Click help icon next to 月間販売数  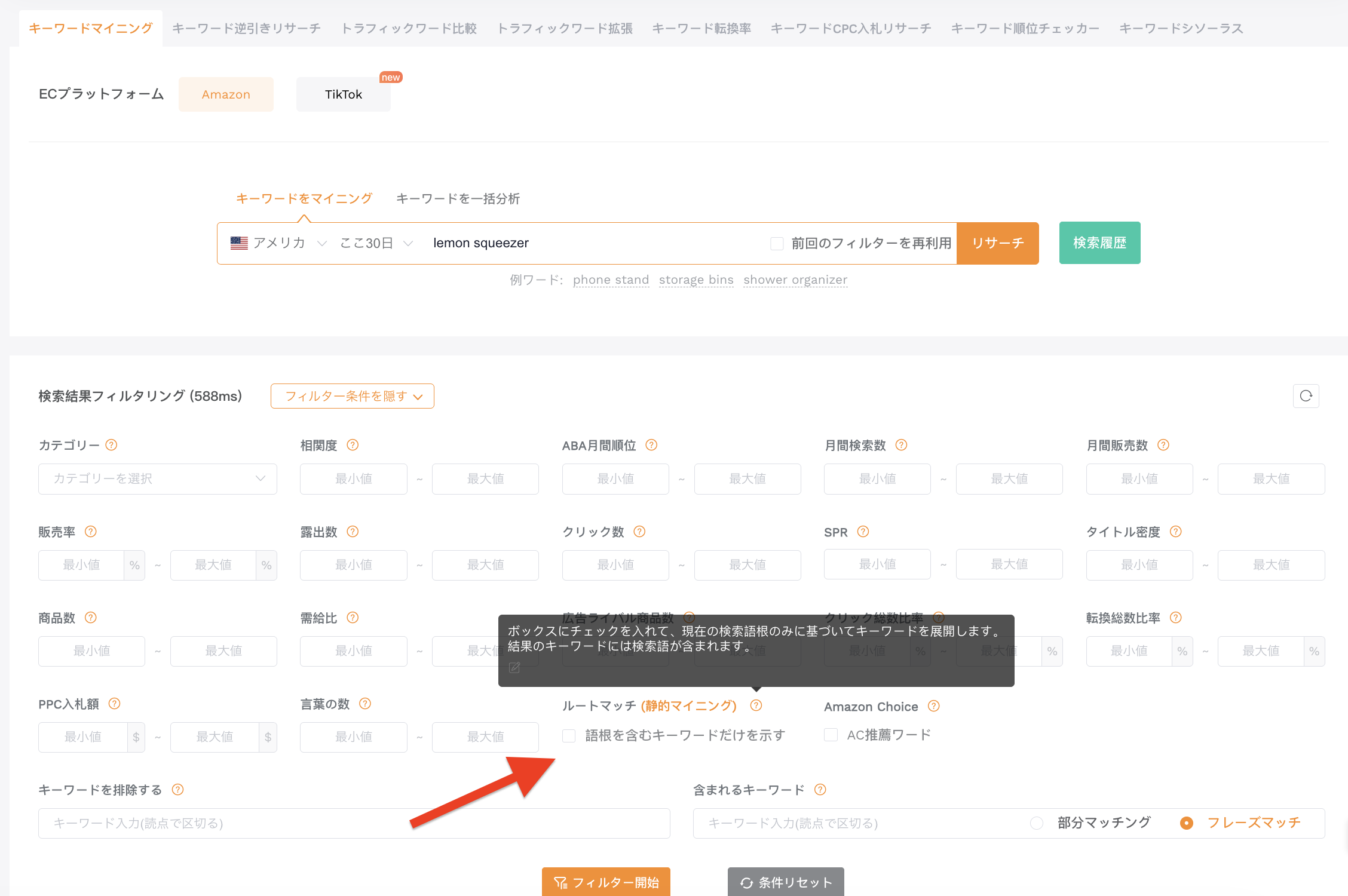click(1163, 445)
